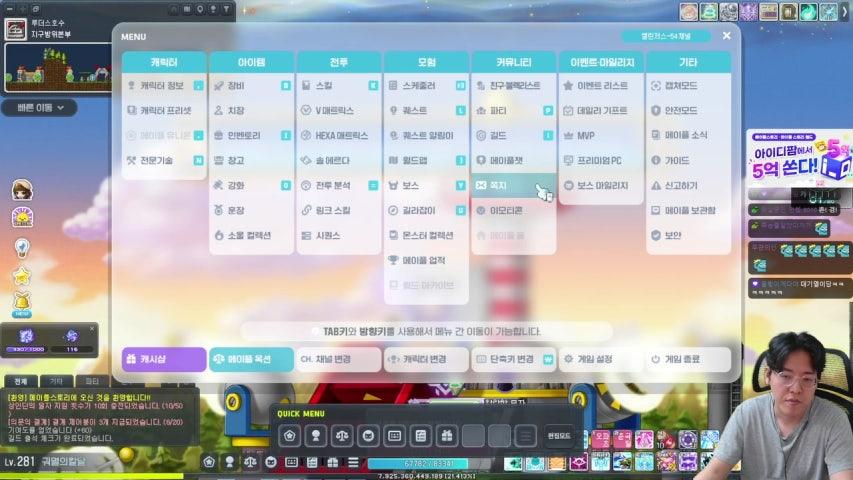The height and width of the screenshot is (480, 853).
Task: Open 신고하기 entry
Action: [x=689, y=186]
